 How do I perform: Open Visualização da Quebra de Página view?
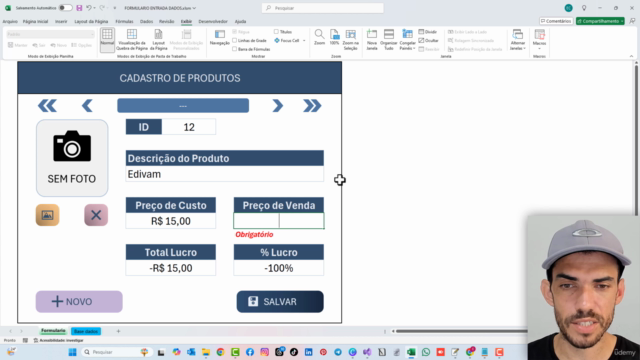(x=131, y=40)
